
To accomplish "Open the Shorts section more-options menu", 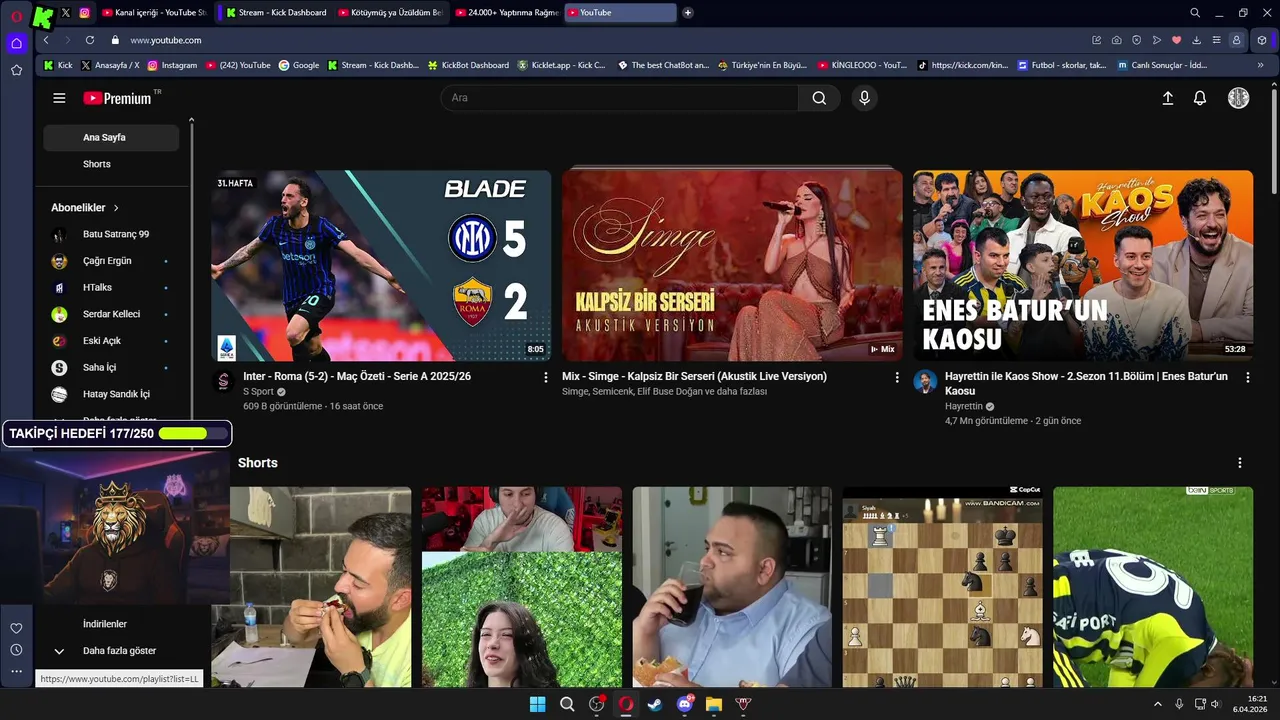I will (x=1240, y=463).
